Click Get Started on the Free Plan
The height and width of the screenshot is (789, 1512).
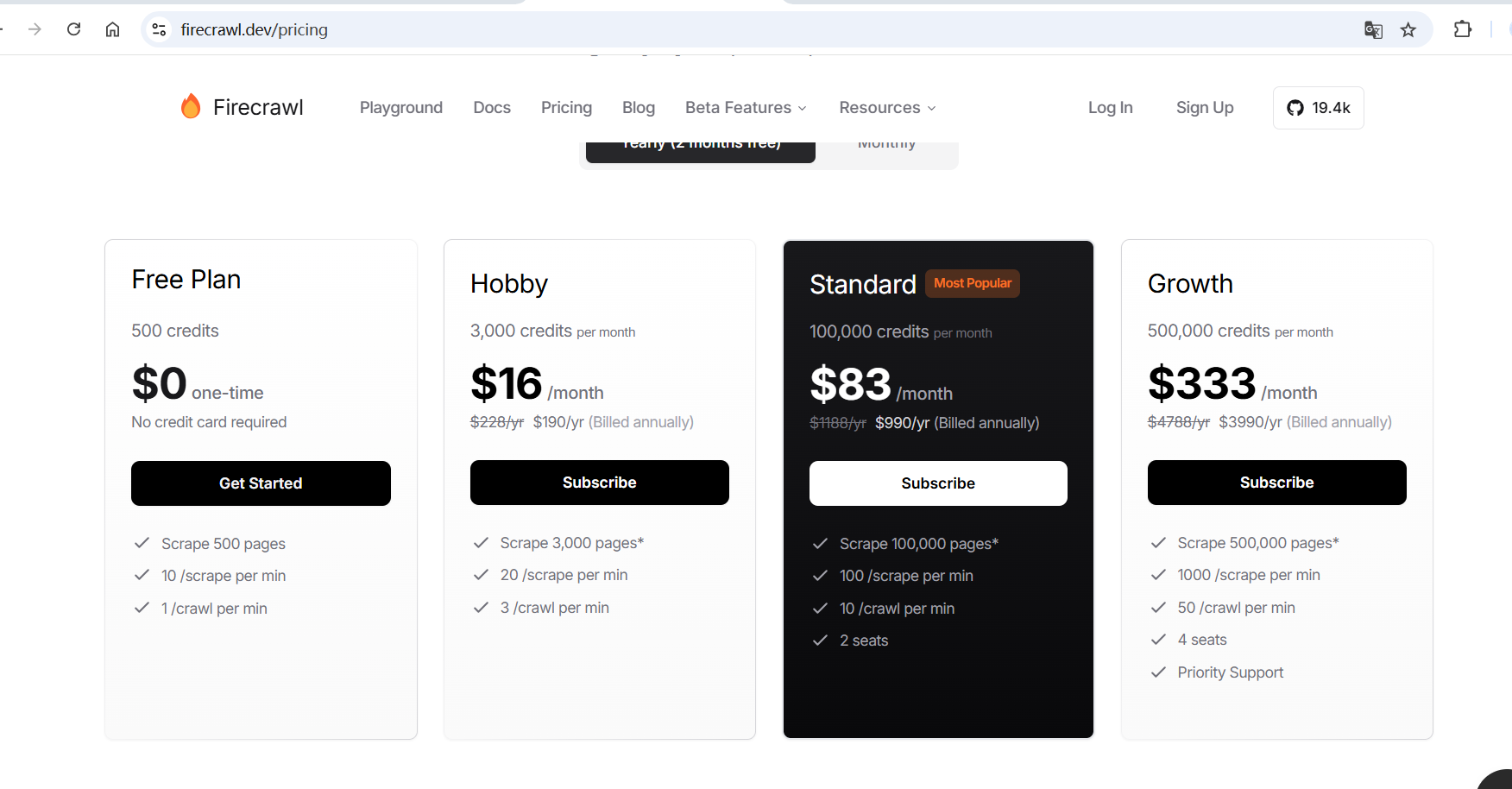(x=261, y=483)
